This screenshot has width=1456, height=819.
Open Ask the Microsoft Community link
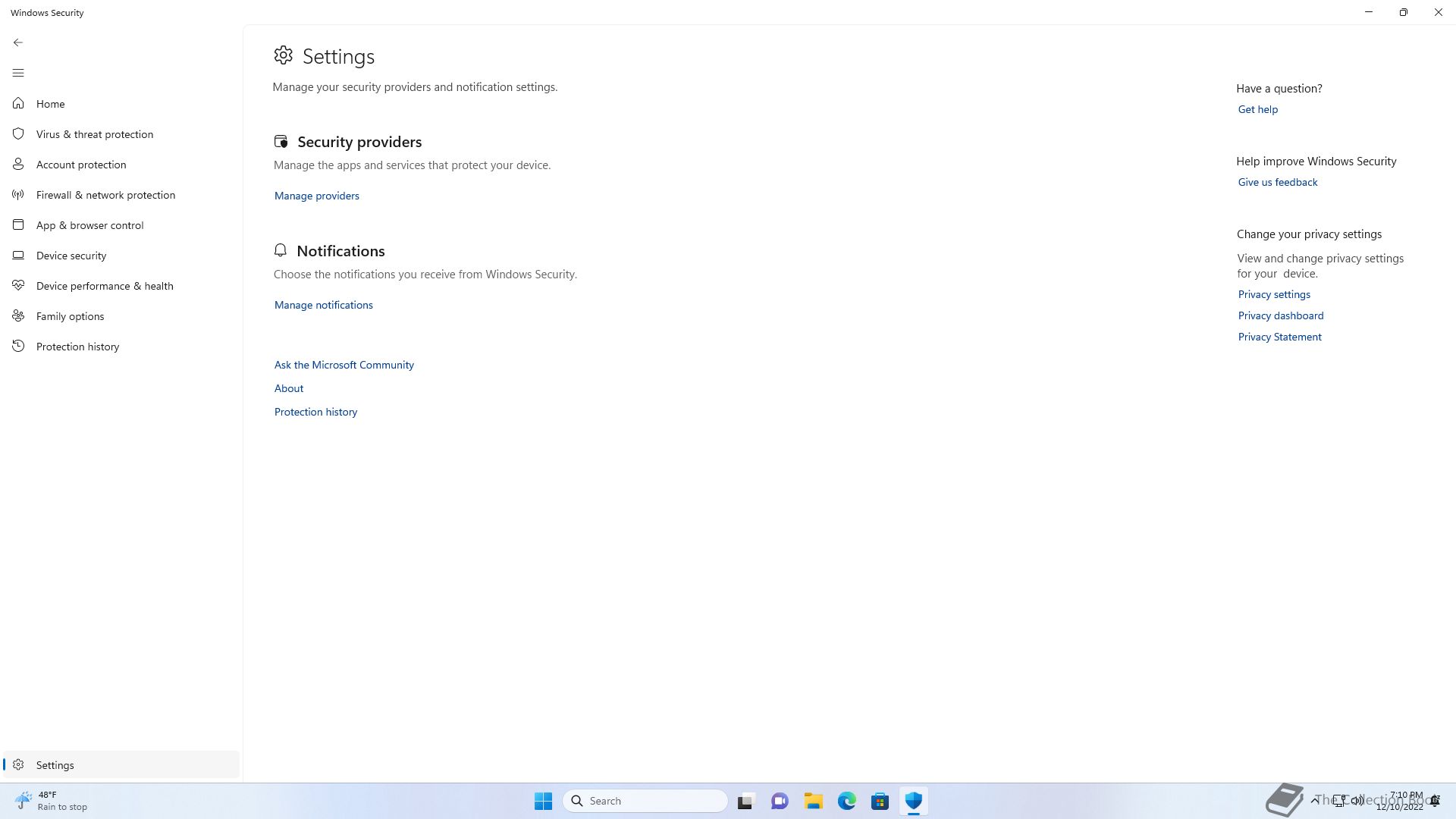point(344,365)
